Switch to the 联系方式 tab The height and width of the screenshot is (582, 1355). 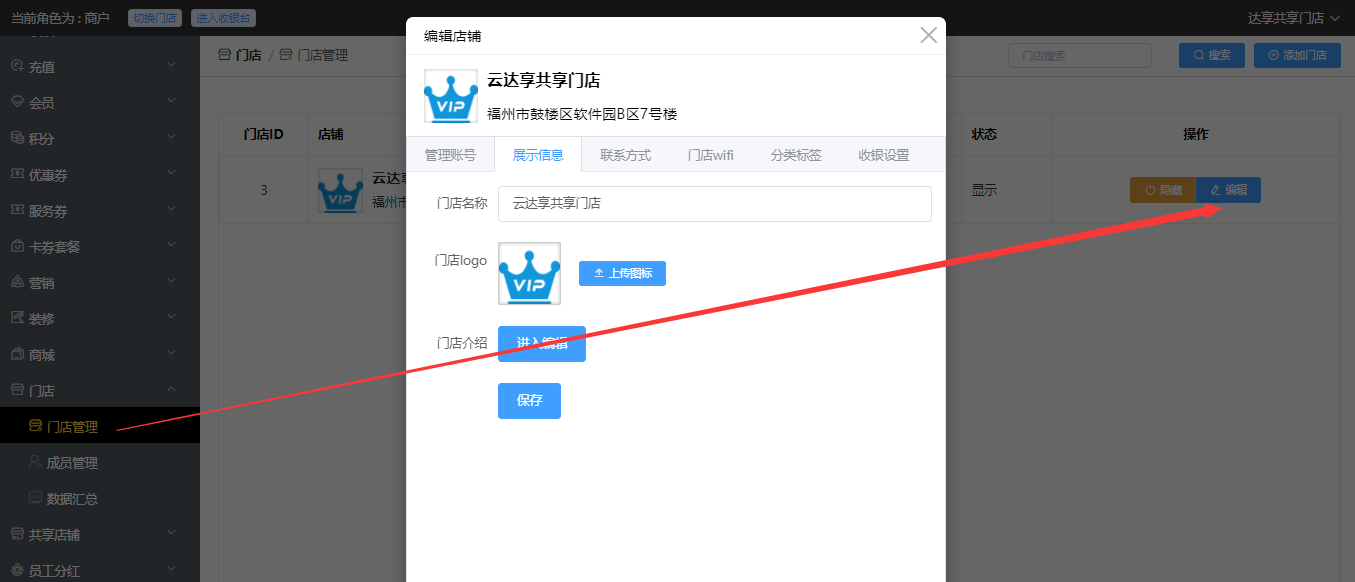625,155
